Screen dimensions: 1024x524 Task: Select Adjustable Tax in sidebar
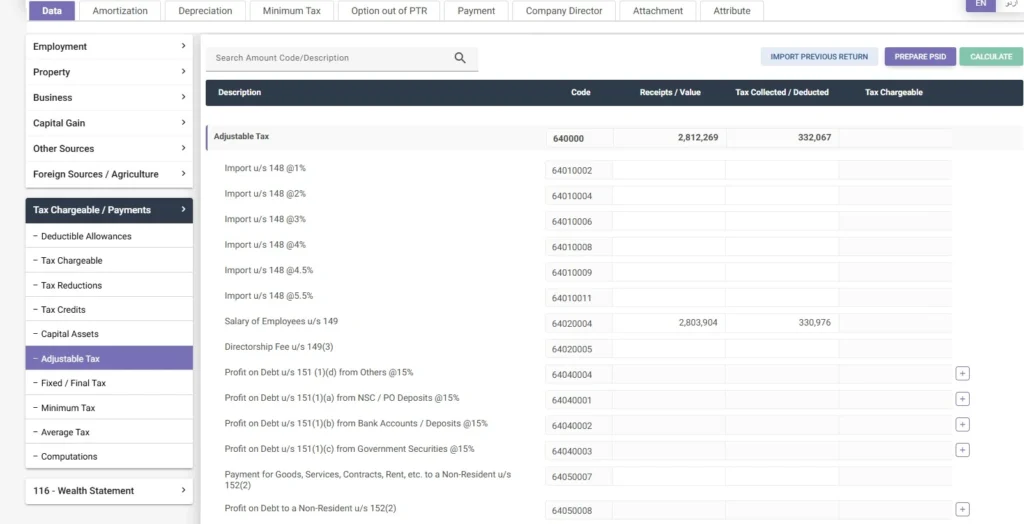click(109, 359)
